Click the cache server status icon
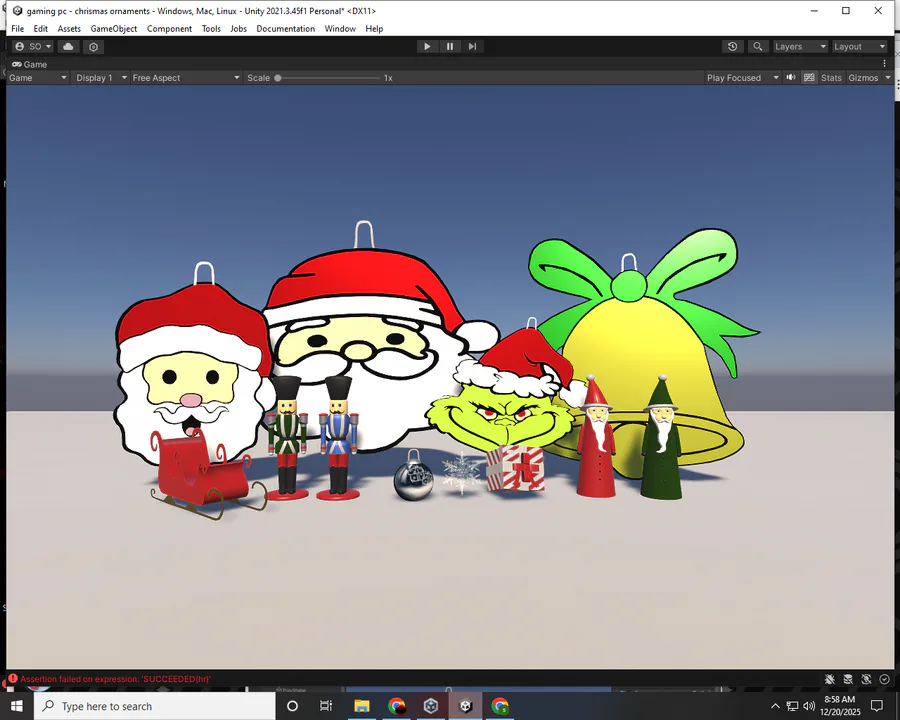 tap(848, 679)
